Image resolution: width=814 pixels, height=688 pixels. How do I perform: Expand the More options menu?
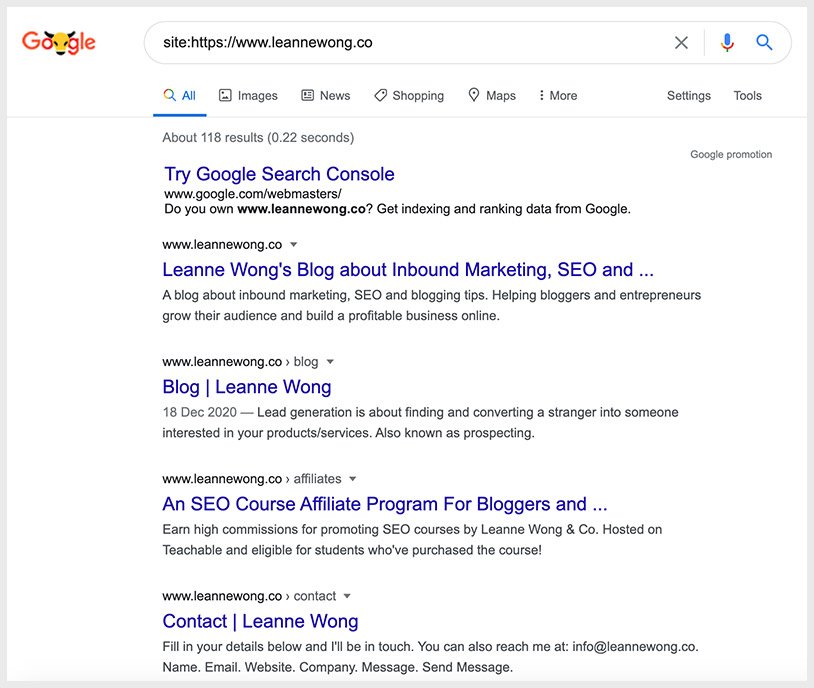coord(558,96)
